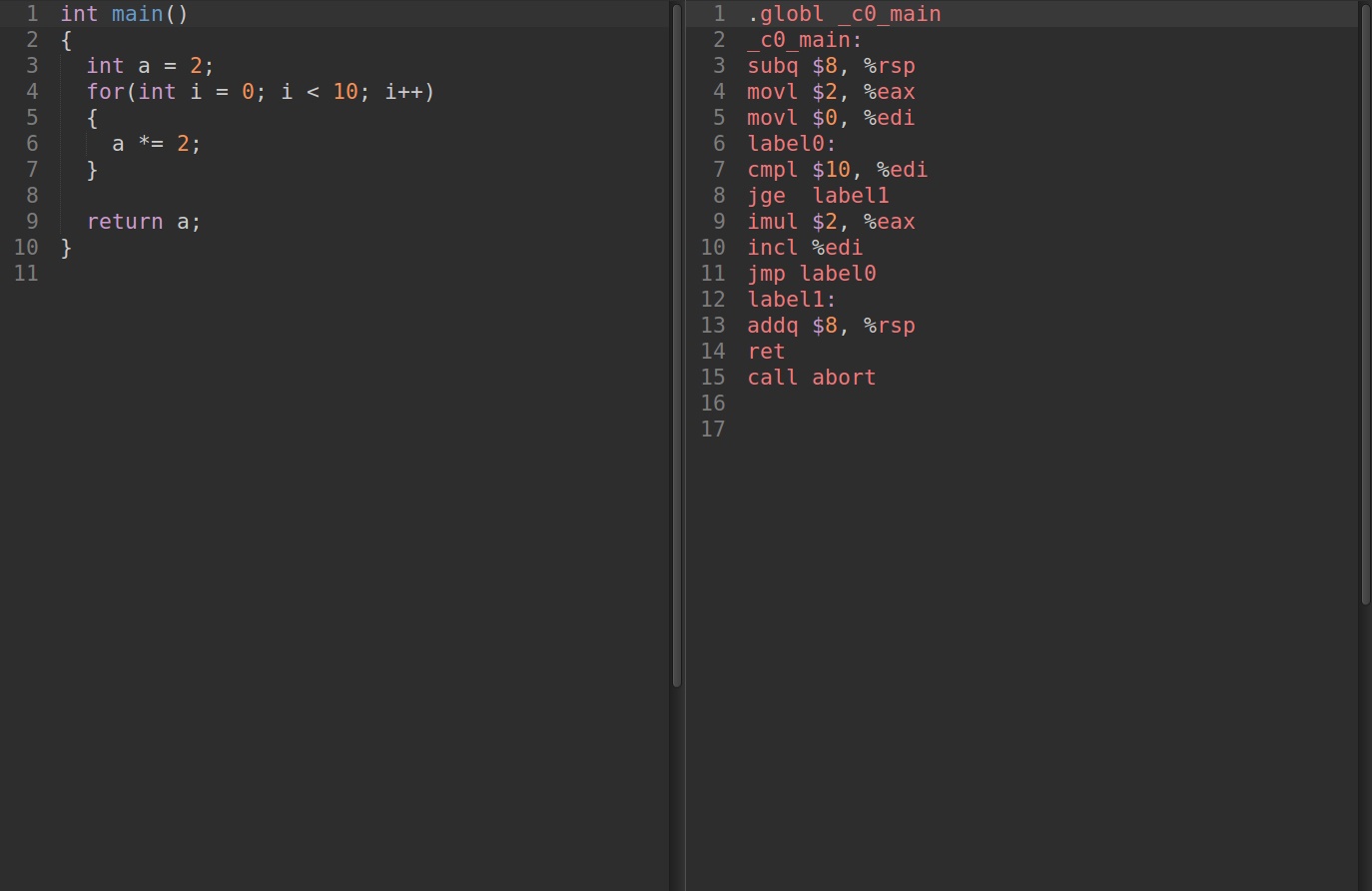Click 'int main()' in the left editor

[124, 14]
